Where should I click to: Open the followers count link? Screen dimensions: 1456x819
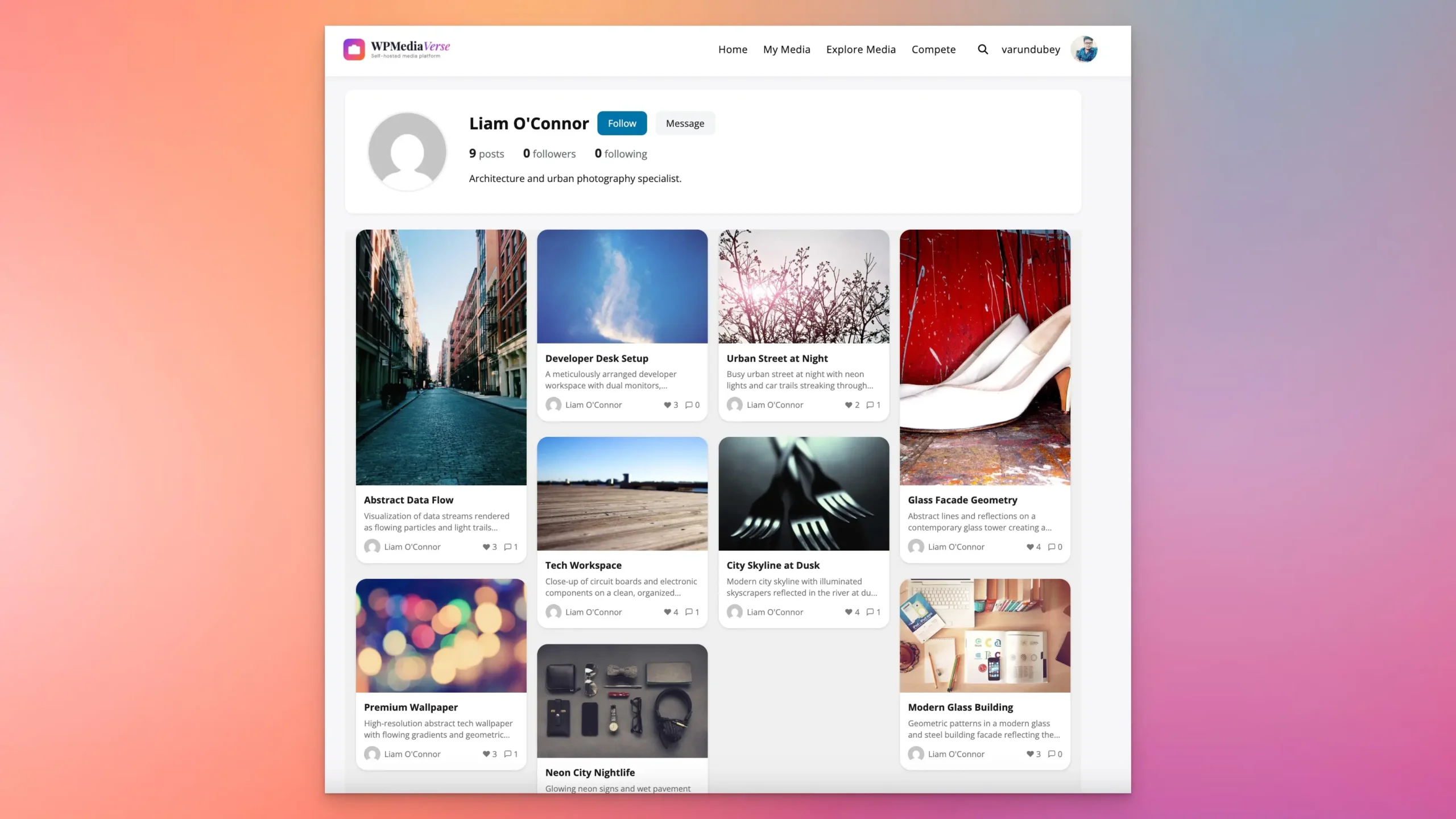pos(549,154)
